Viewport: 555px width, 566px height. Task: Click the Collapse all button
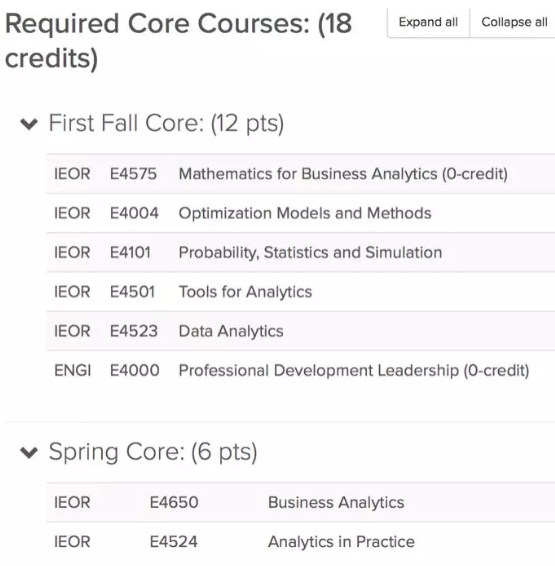514,22
